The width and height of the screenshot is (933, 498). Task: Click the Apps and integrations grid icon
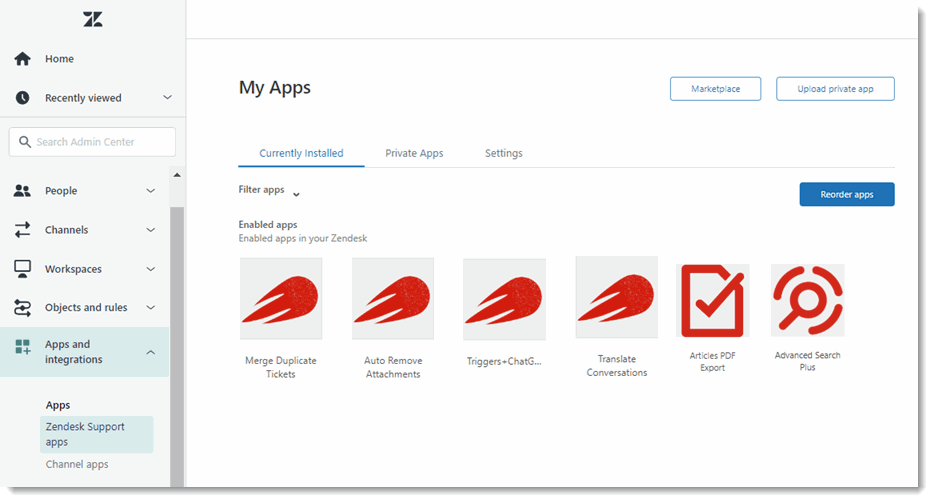point(23,346)
